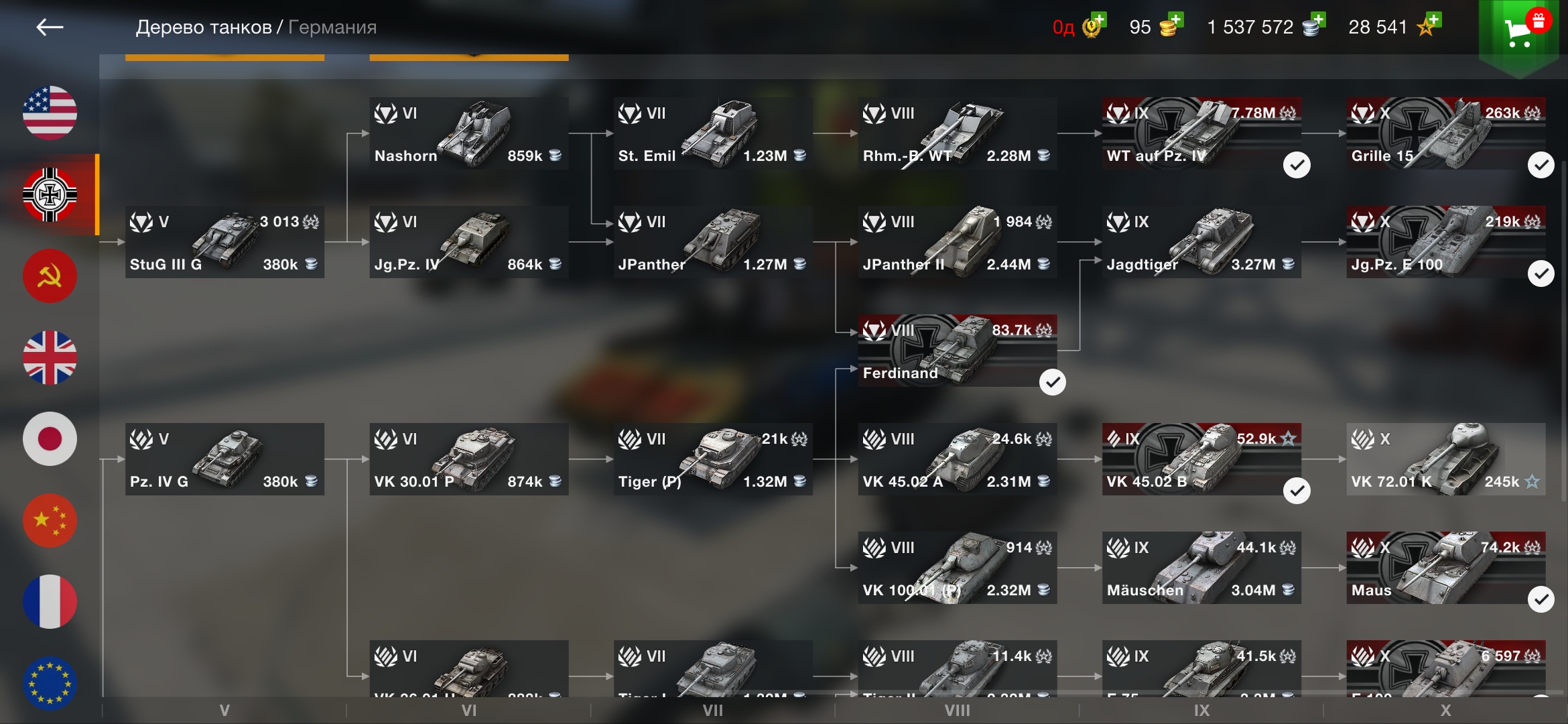Select the United Kingdom flag nation
1568x724 pixels.
point(50,357)
